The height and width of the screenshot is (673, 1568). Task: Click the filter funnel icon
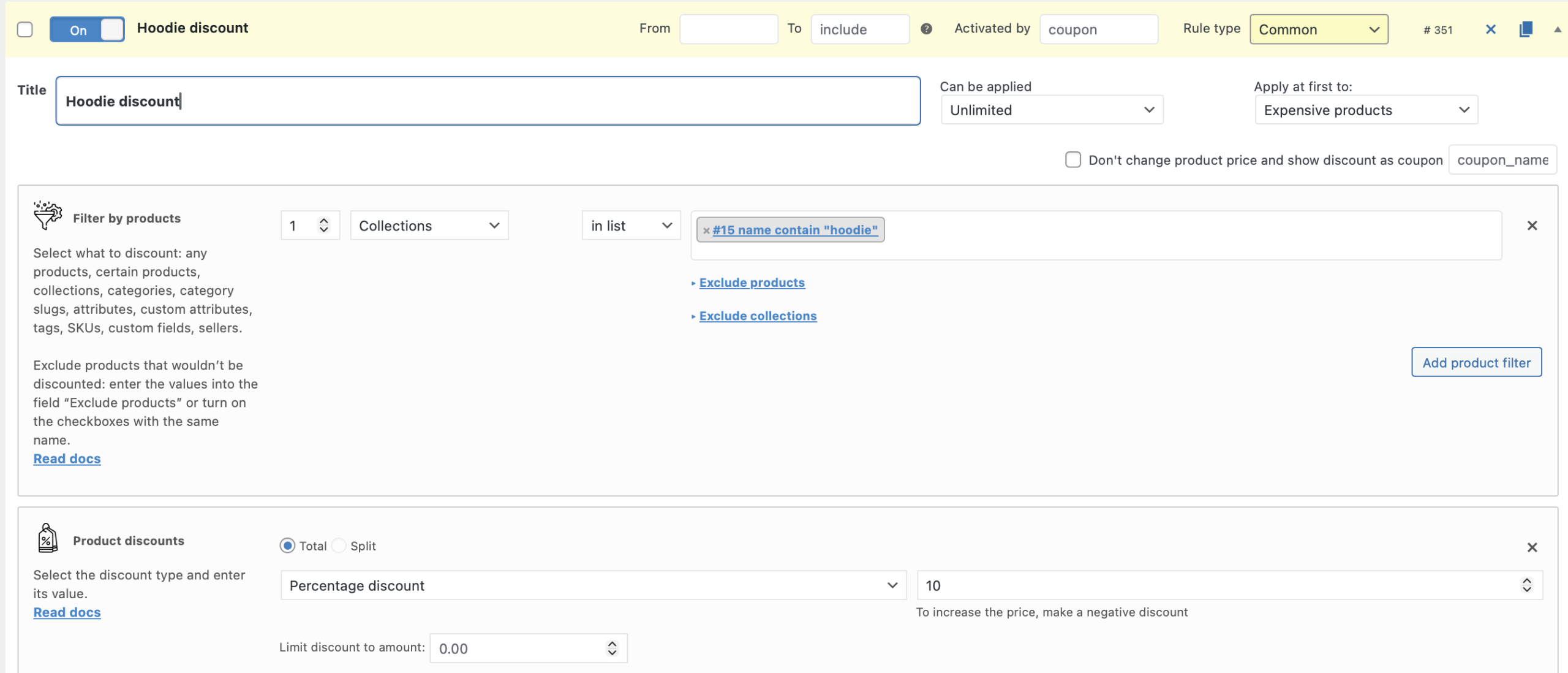pyautogui.click(x=47, y=215)
